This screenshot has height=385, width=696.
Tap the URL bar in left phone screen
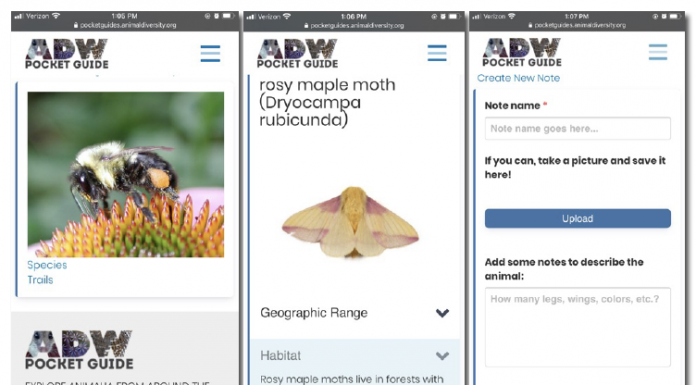(x=125, y=25)
